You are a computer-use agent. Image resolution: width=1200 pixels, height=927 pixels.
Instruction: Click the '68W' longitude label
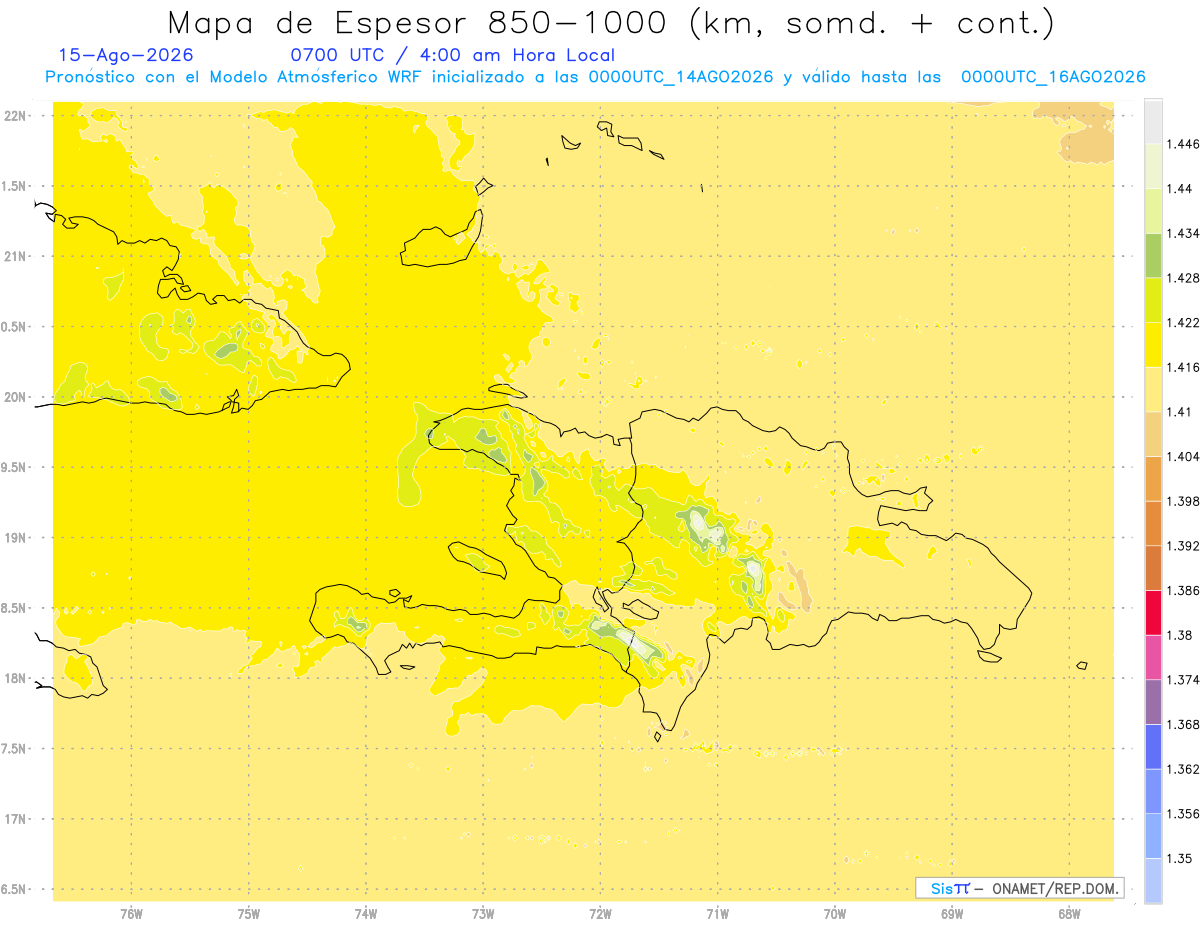pos(1069,913)
